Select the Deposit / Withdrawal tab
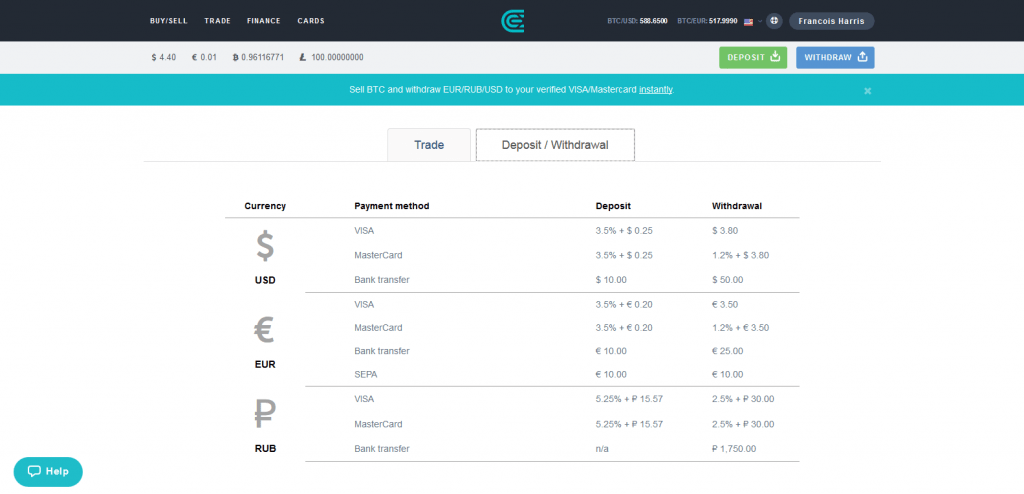This screenshot has width=1024, height=494. tap(555, 145)
